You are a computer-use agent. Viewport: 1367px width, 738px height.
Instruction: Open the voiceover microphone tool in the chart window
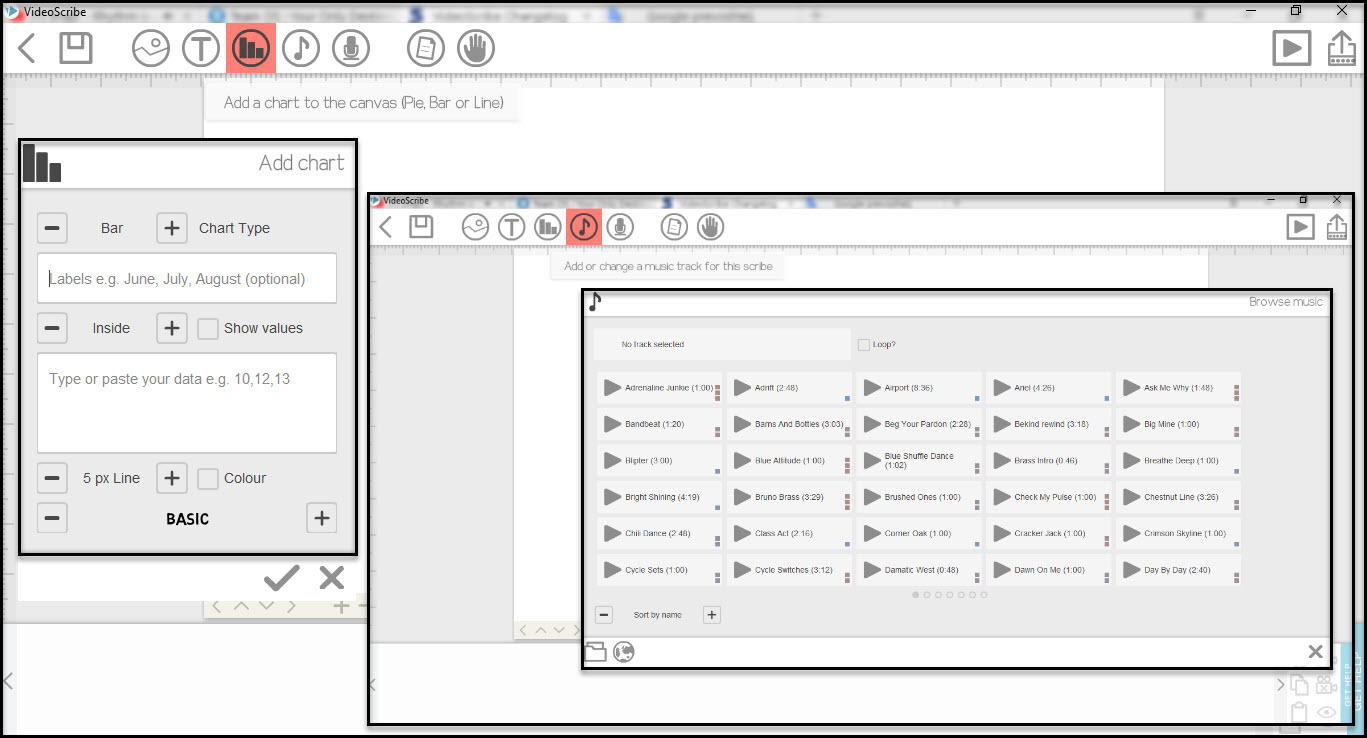point(351,48)
